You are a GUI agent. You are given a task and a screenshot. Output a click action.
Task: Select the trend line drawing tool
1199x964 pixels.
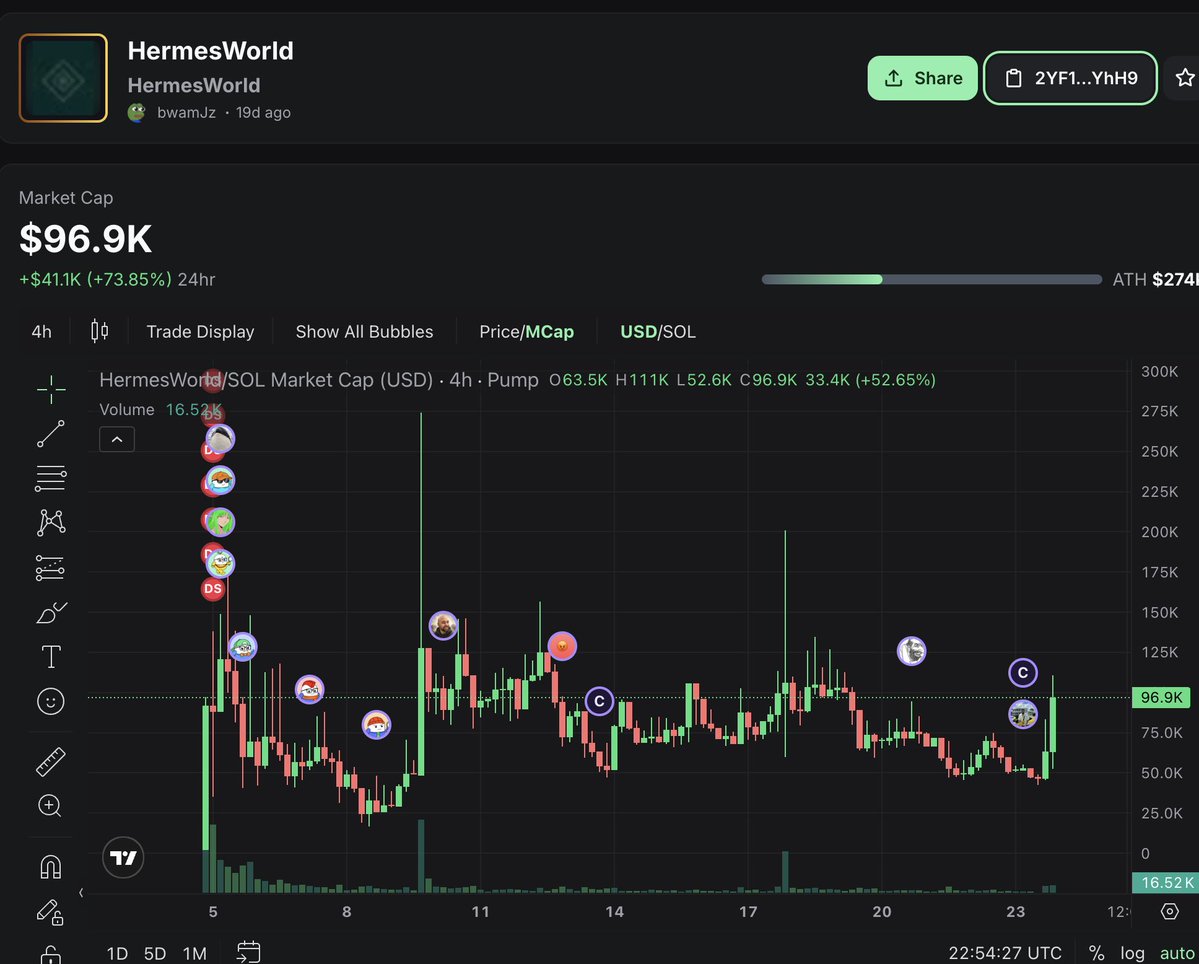(x=50, y=433)
